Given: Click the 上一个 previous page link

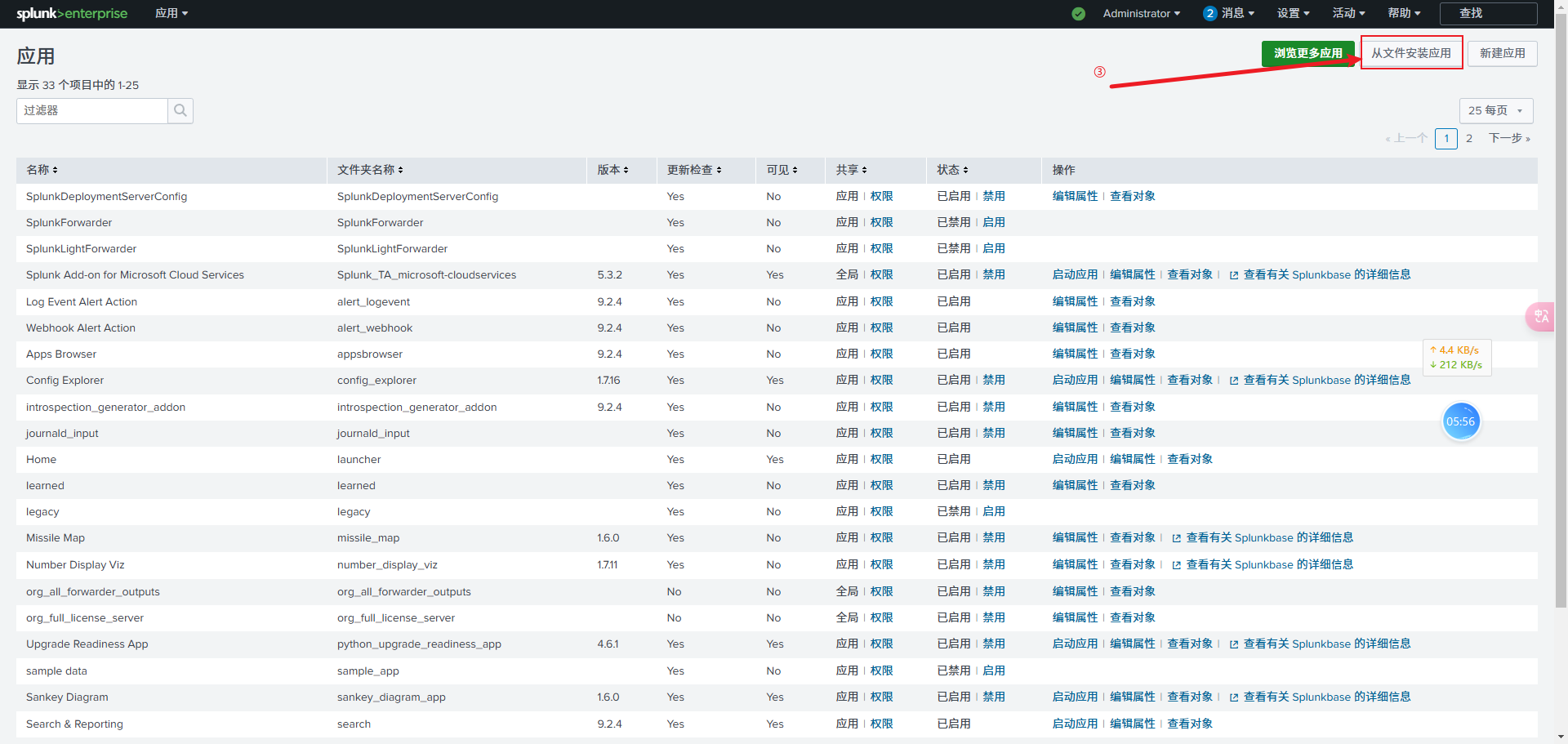Looking at the screenshot, I should (1406, 139).
